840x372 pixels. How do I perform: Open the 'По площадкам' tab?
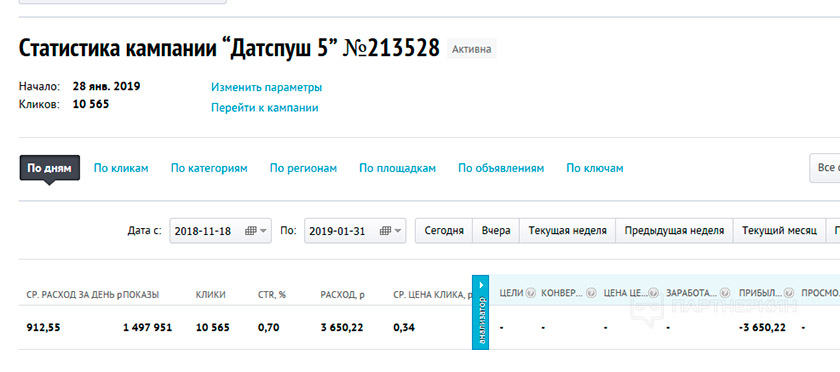click(398, 168)
